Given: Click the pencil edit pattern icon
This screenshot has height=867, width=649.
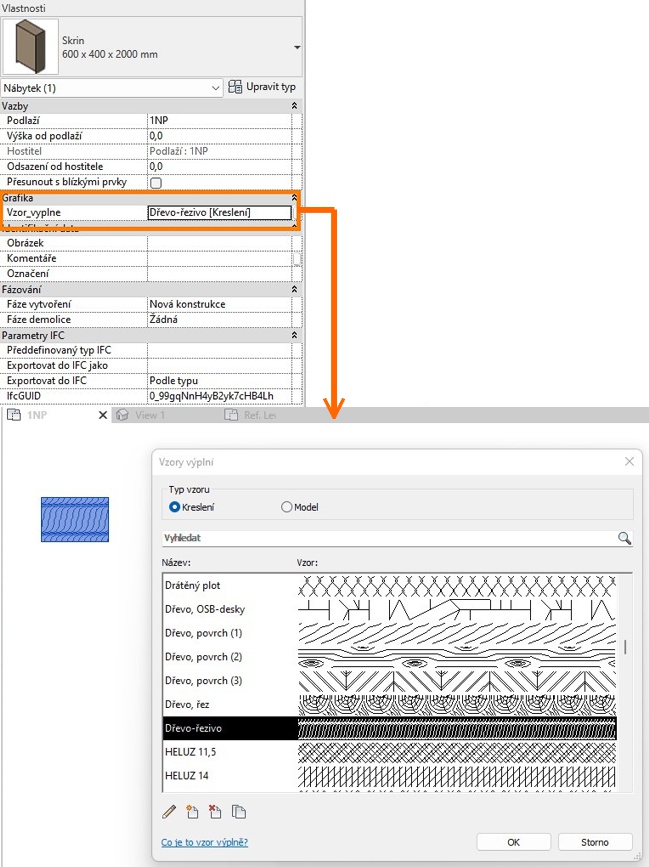Looking at the screenshot, I should pyautogui.click(x=169, y=811).
